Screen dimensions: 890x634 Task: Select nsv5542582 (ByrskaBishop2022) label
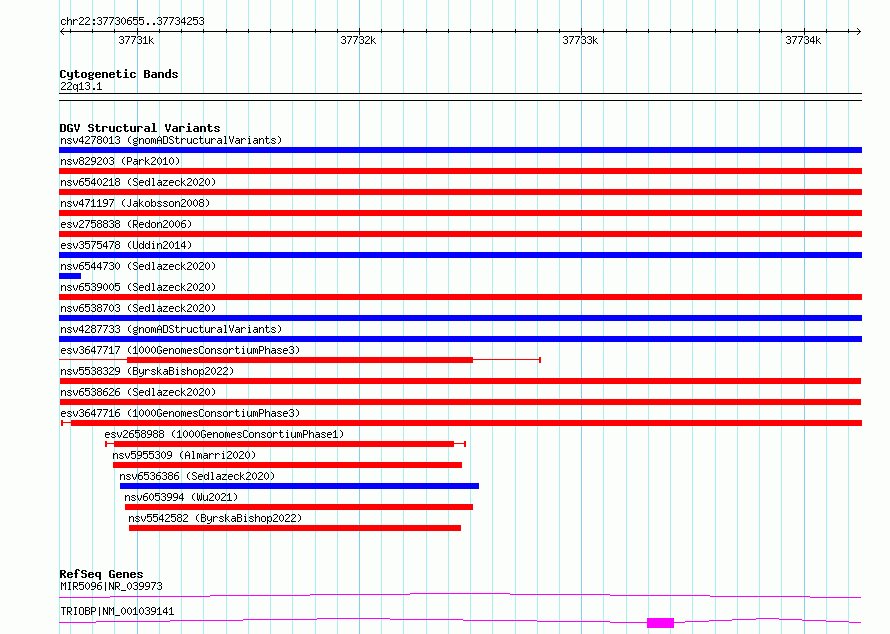point(215,518)
